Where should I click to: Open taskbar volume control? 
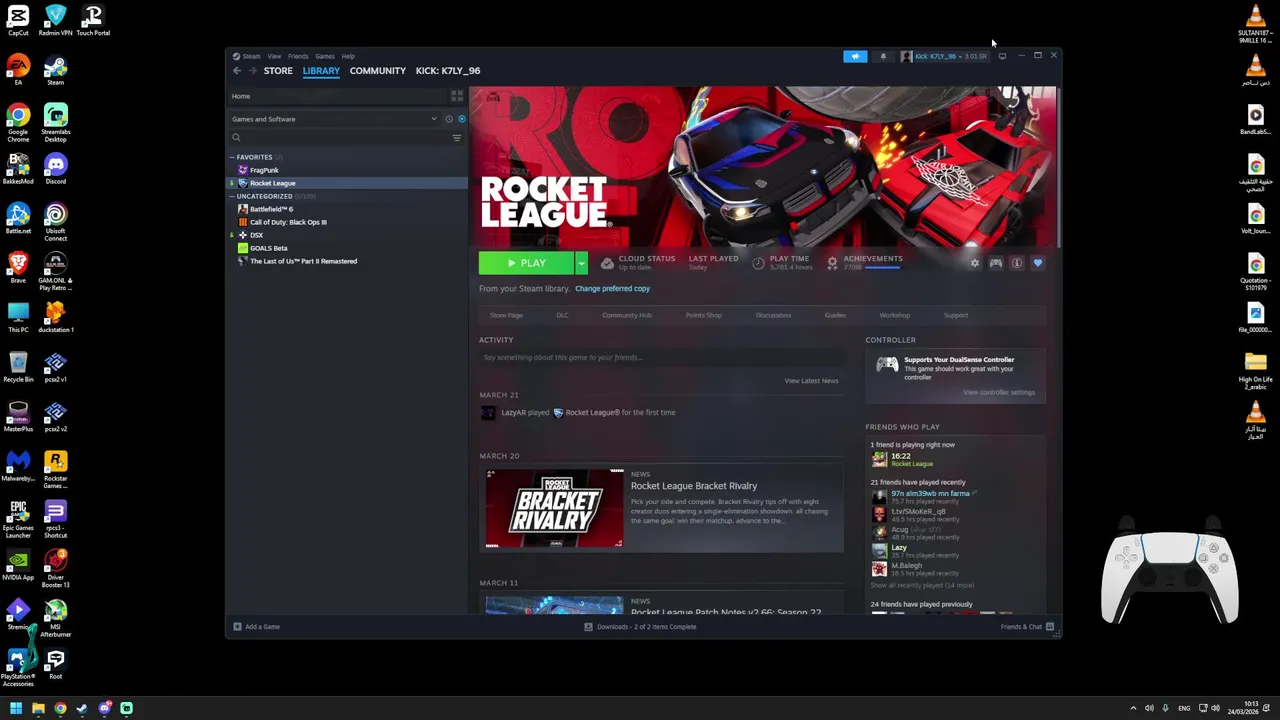coord(1215,708)
